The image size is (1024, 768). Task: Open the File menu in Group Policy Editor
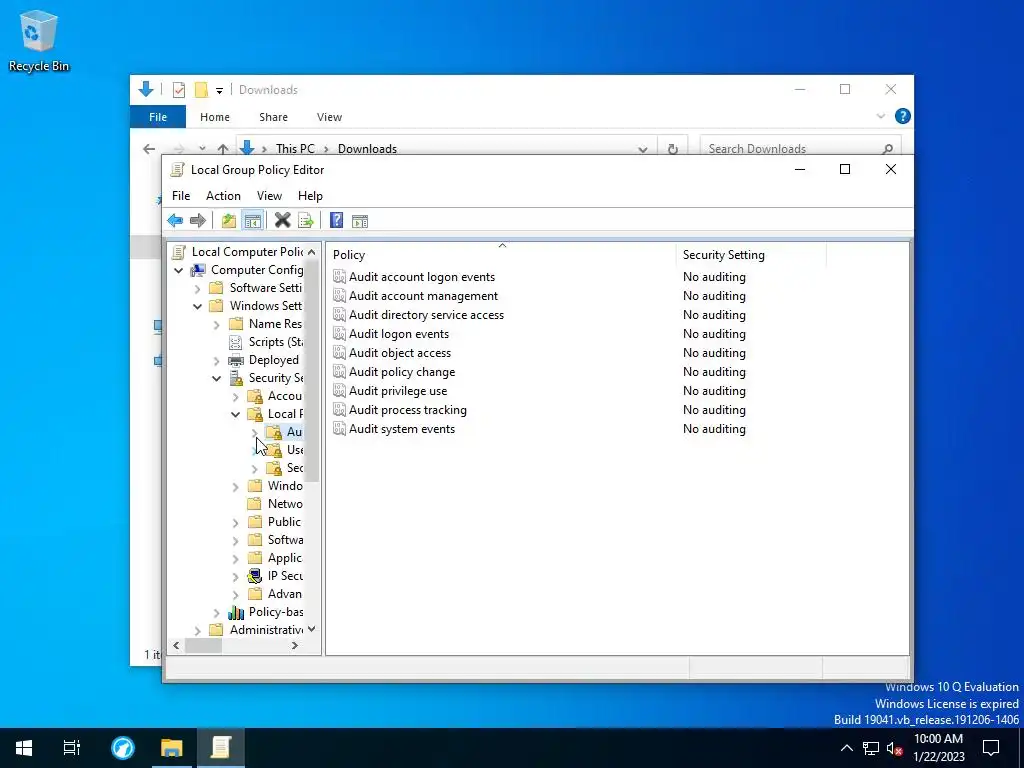click(x=181, y=196)
